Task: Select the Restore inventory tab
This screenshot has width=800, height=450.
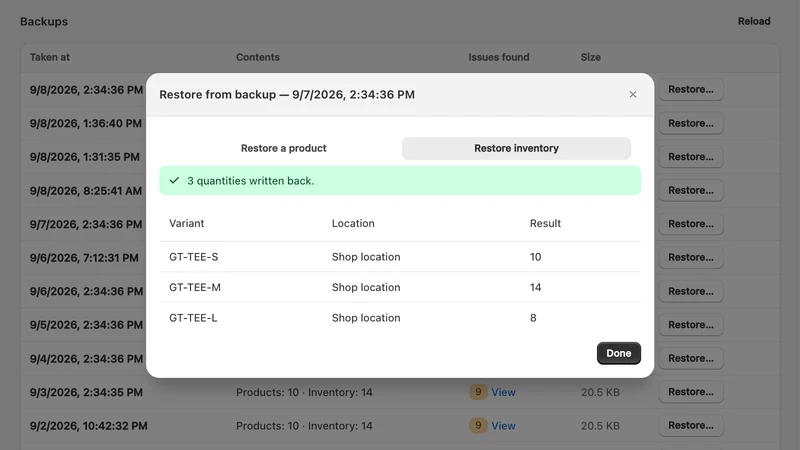Action: (516, 148)
